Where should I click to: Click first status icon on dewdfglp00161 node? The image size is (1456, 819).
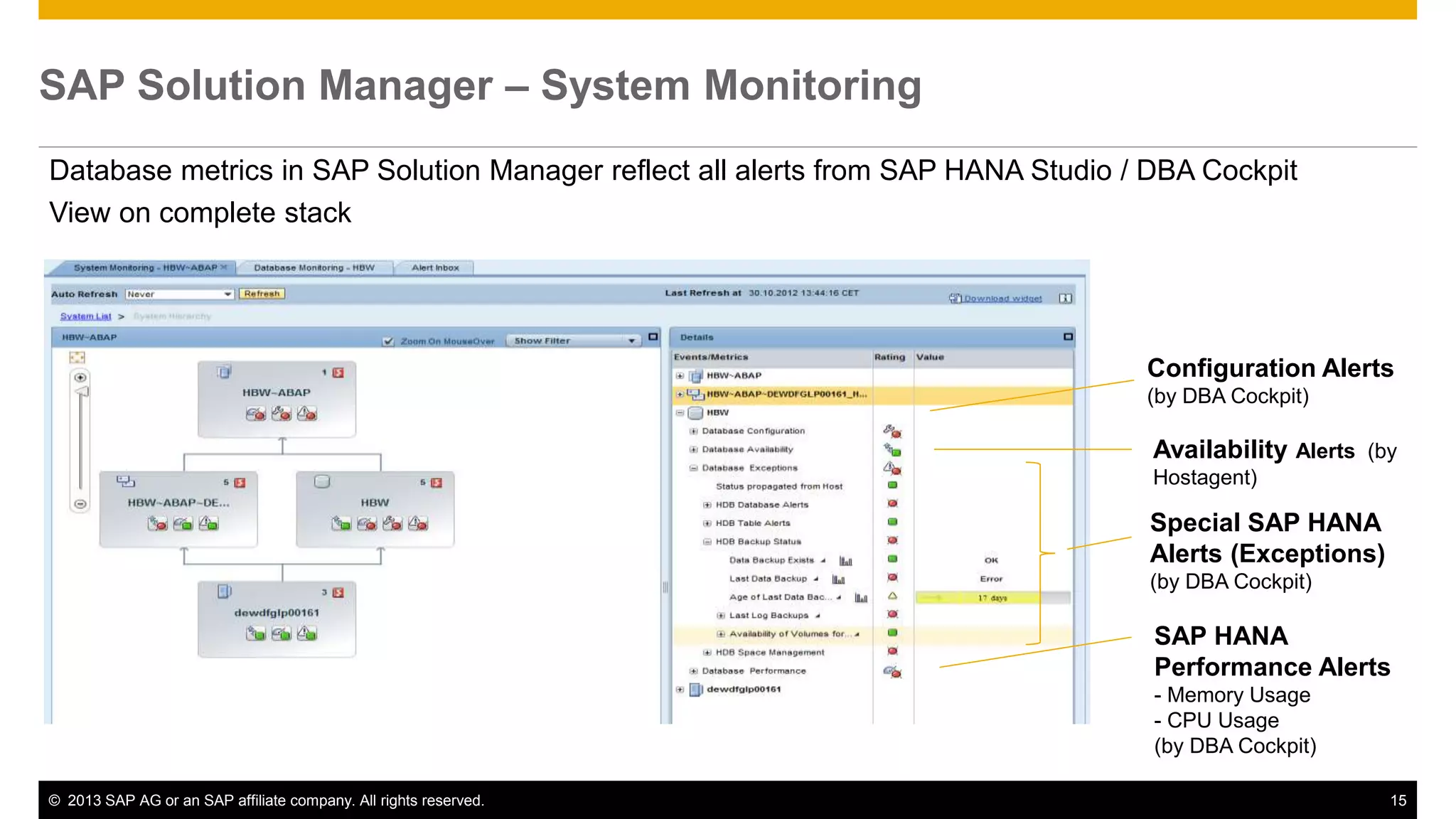pos(256,633)
